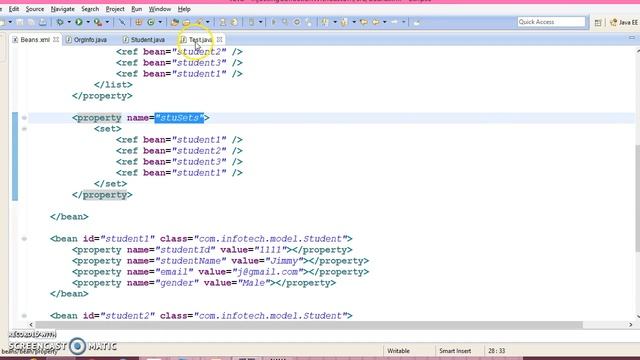Click the Print icon in the toolbar

point(42,22)
